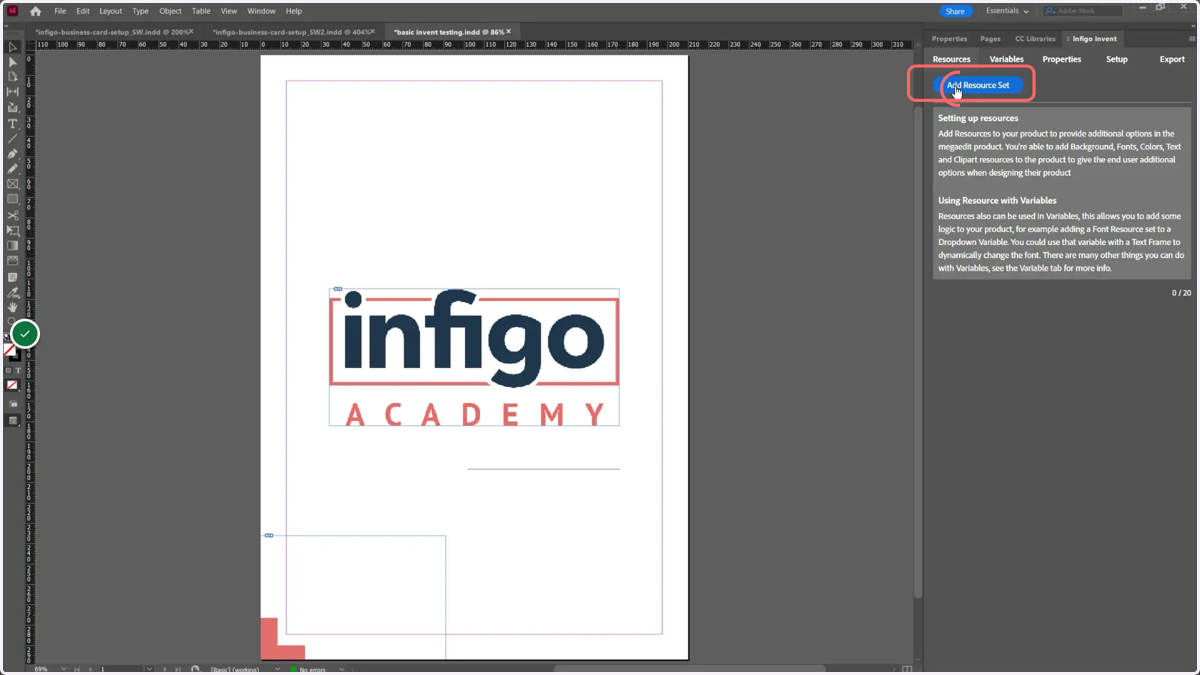The height and width of the screenshot is (675, 1200).
Task: Open the File menu
Action: 60,11
